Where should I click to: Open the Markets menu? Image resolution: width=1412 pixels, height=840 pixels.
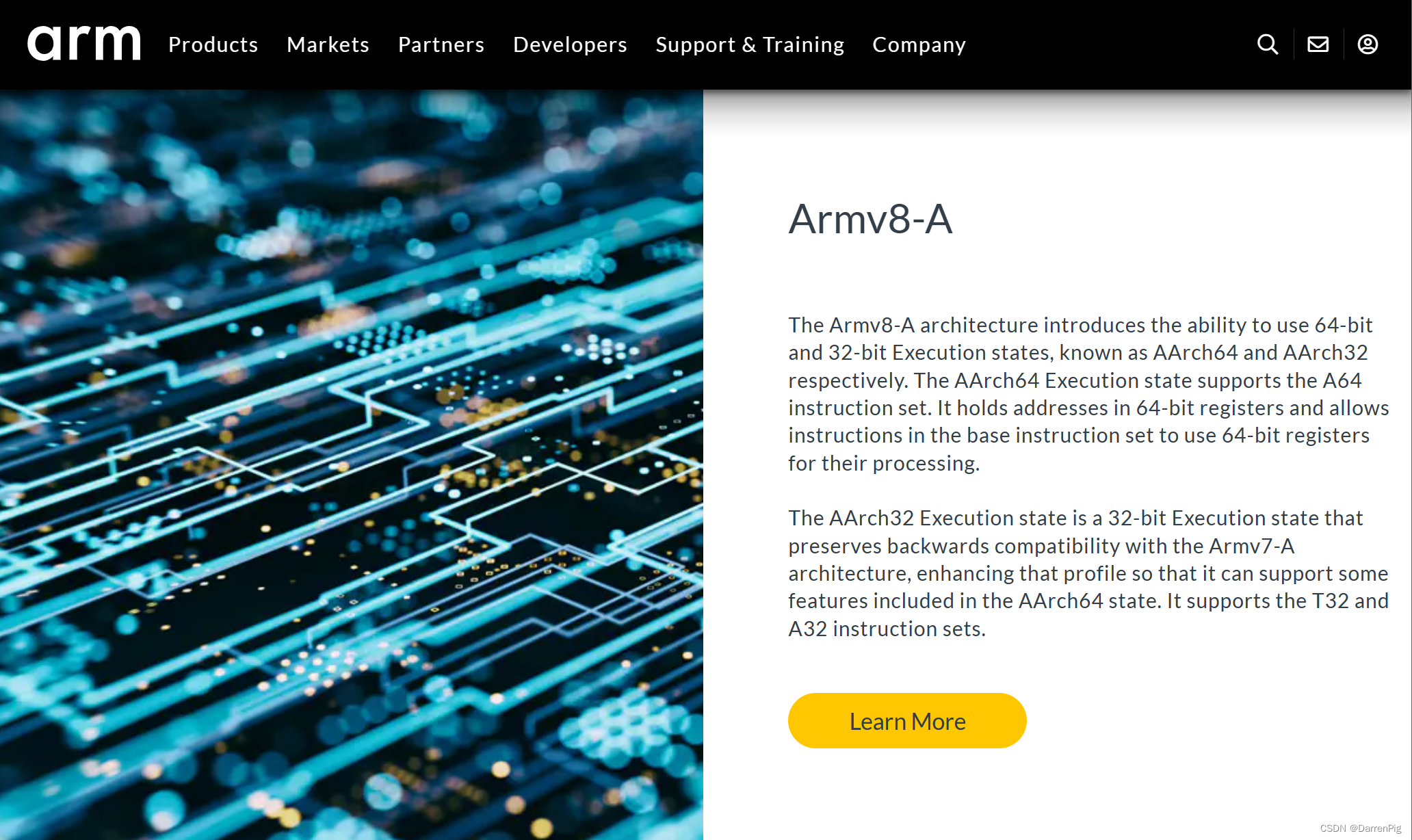pyautogui.click(x=327, y=44)
